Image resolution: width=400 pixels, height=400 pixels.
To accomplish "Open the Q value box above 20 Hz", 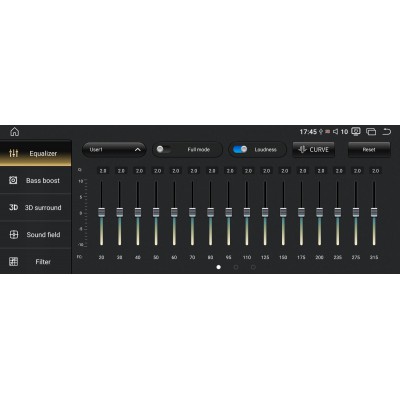I will click(103, 171).
